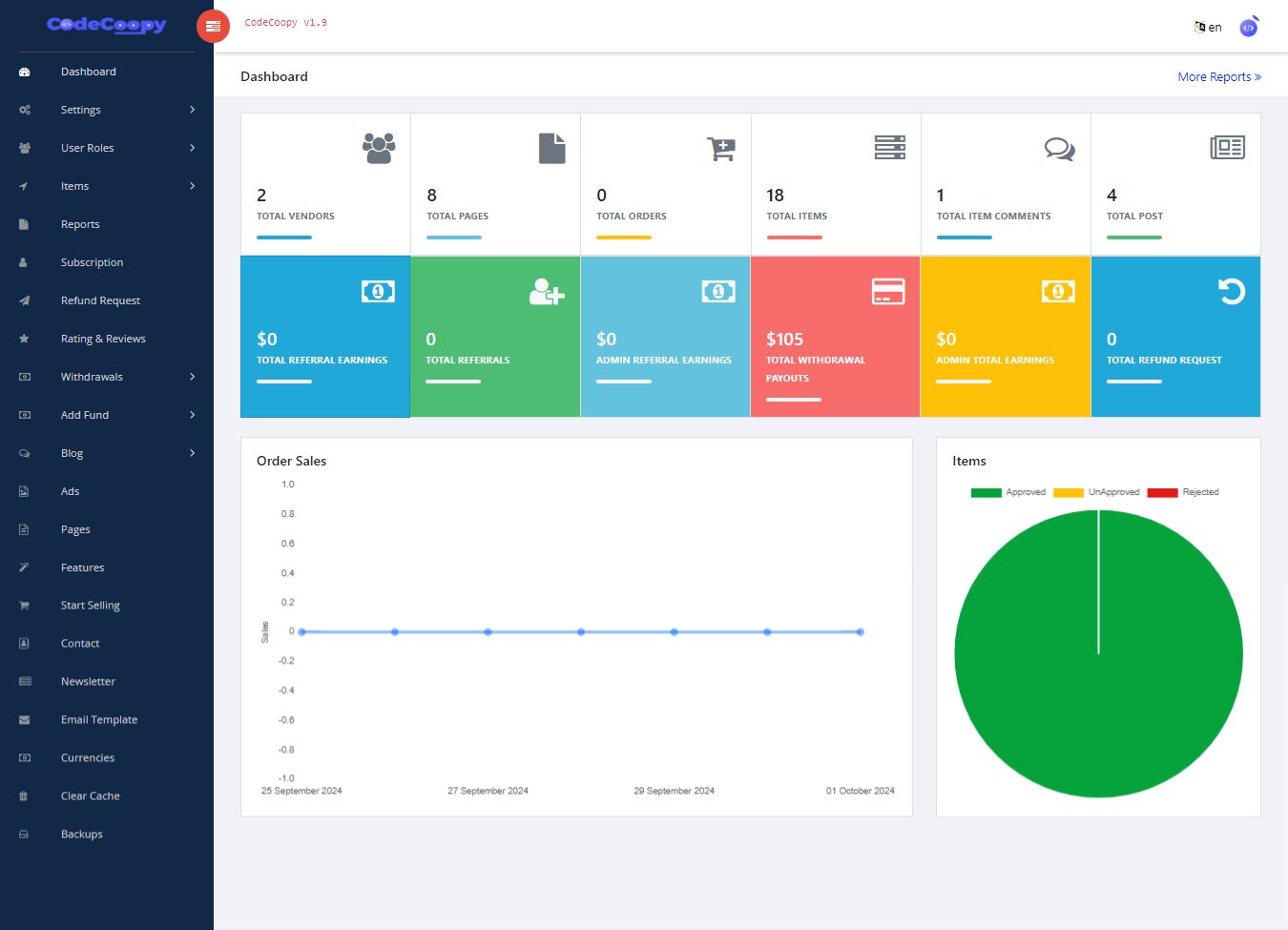This screenshot has width=1288, height=930.
Task: Click the Items paper plane icon in sidebar
Action: coord(24,186)
